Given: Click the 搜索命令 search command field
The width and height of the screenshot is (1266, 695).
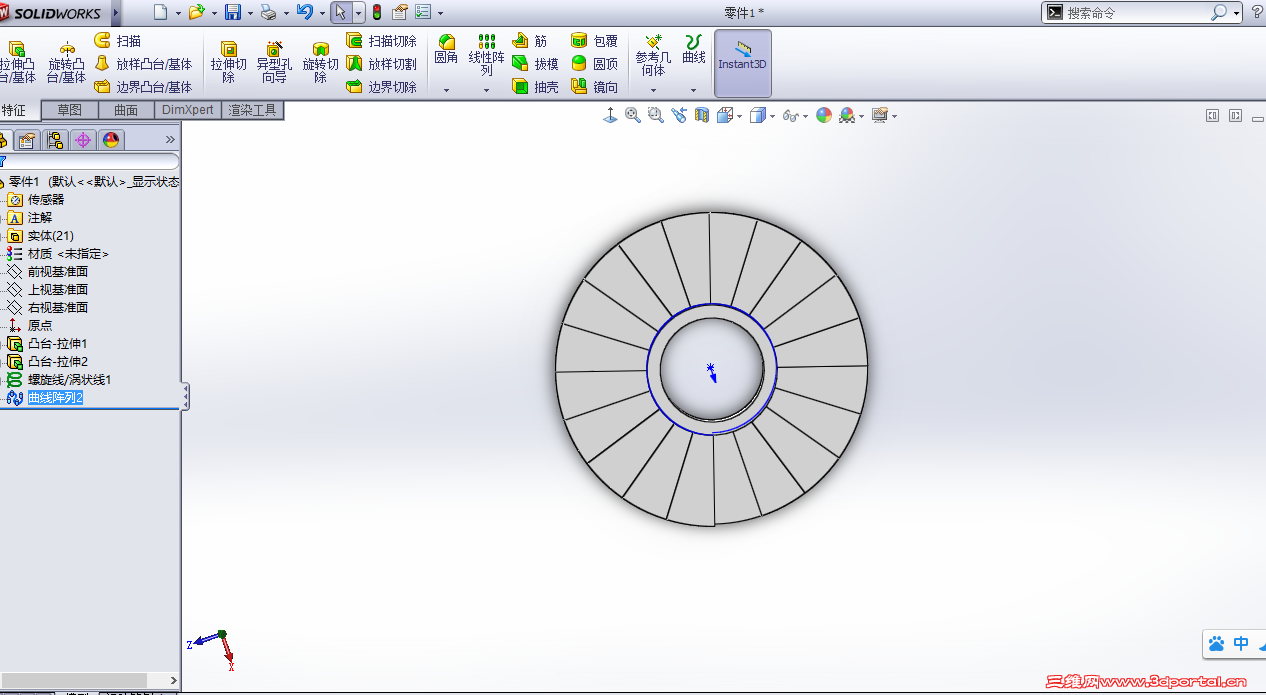Looking at the screenshot, I should click(x=1137, y=13).
